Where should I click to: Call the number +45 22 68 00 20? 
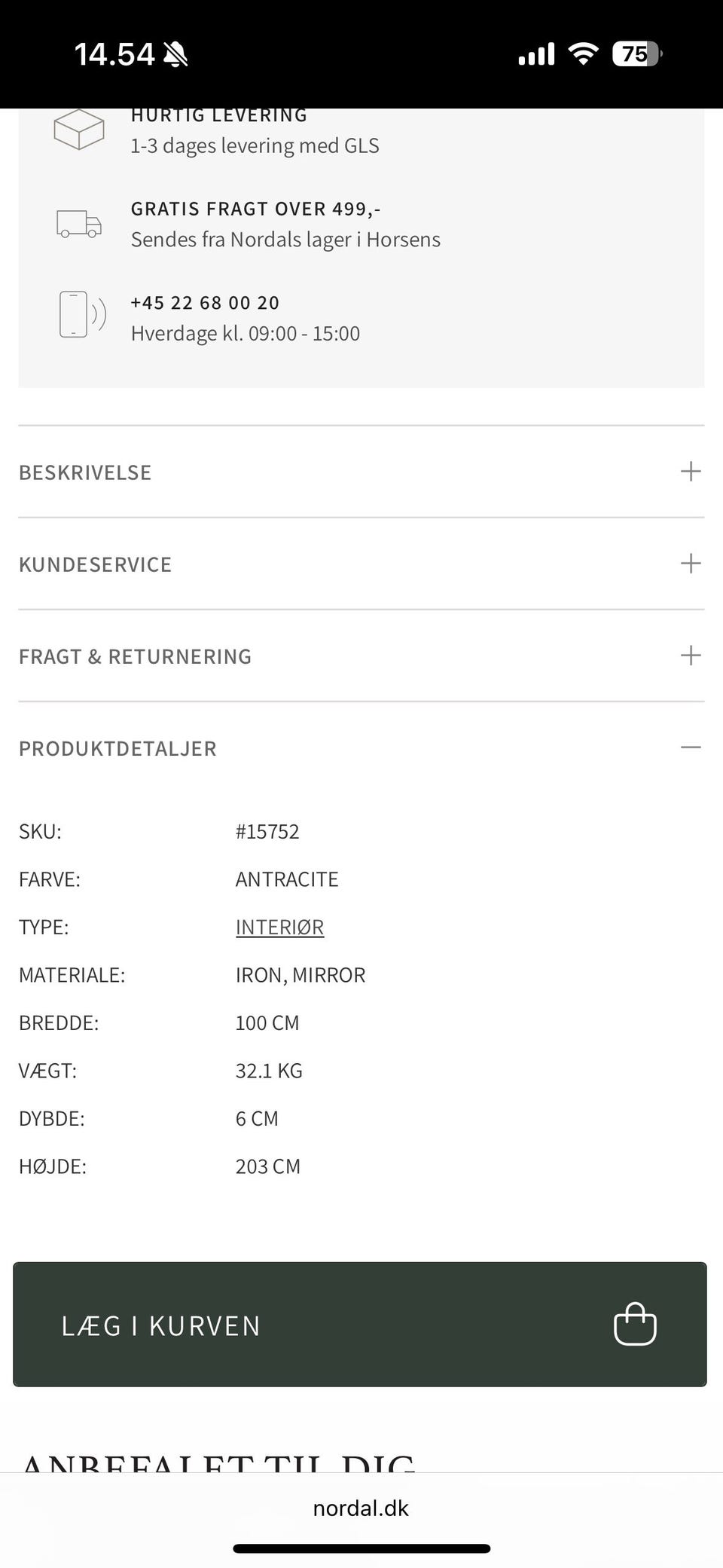pyautogui.click(x=205, y=303)
